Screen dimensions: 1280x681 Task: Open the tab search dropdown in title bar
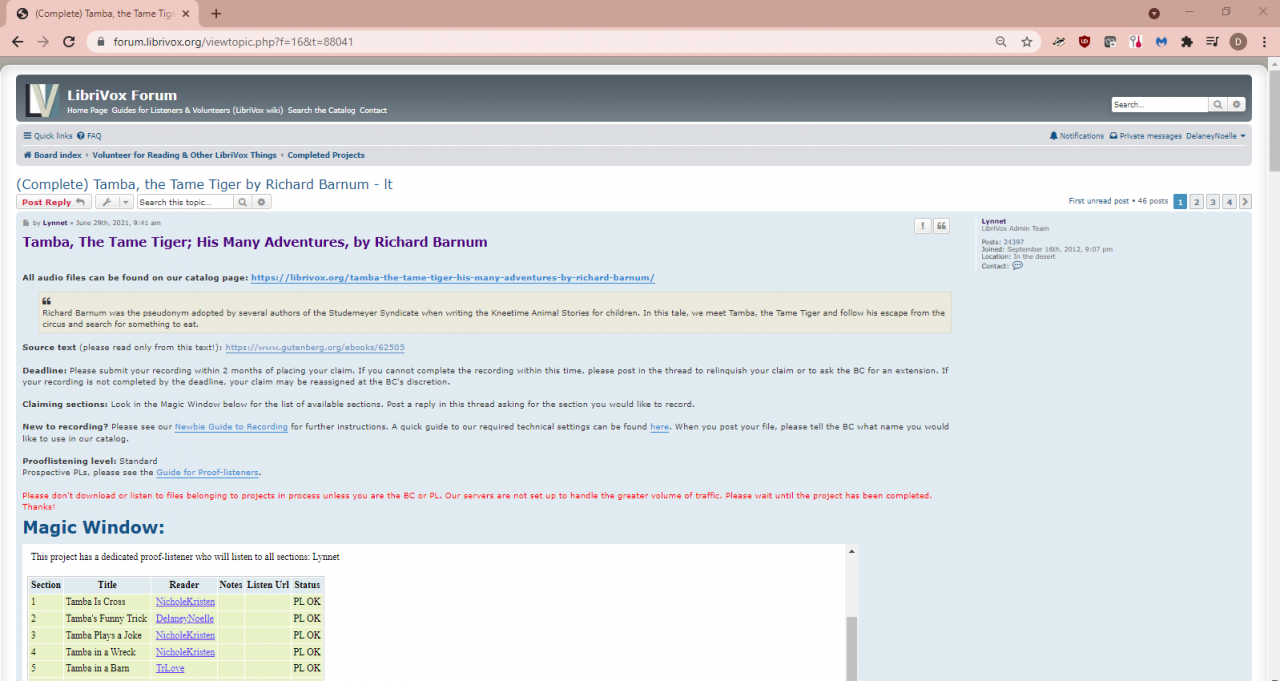click(x=1154, y=14)
